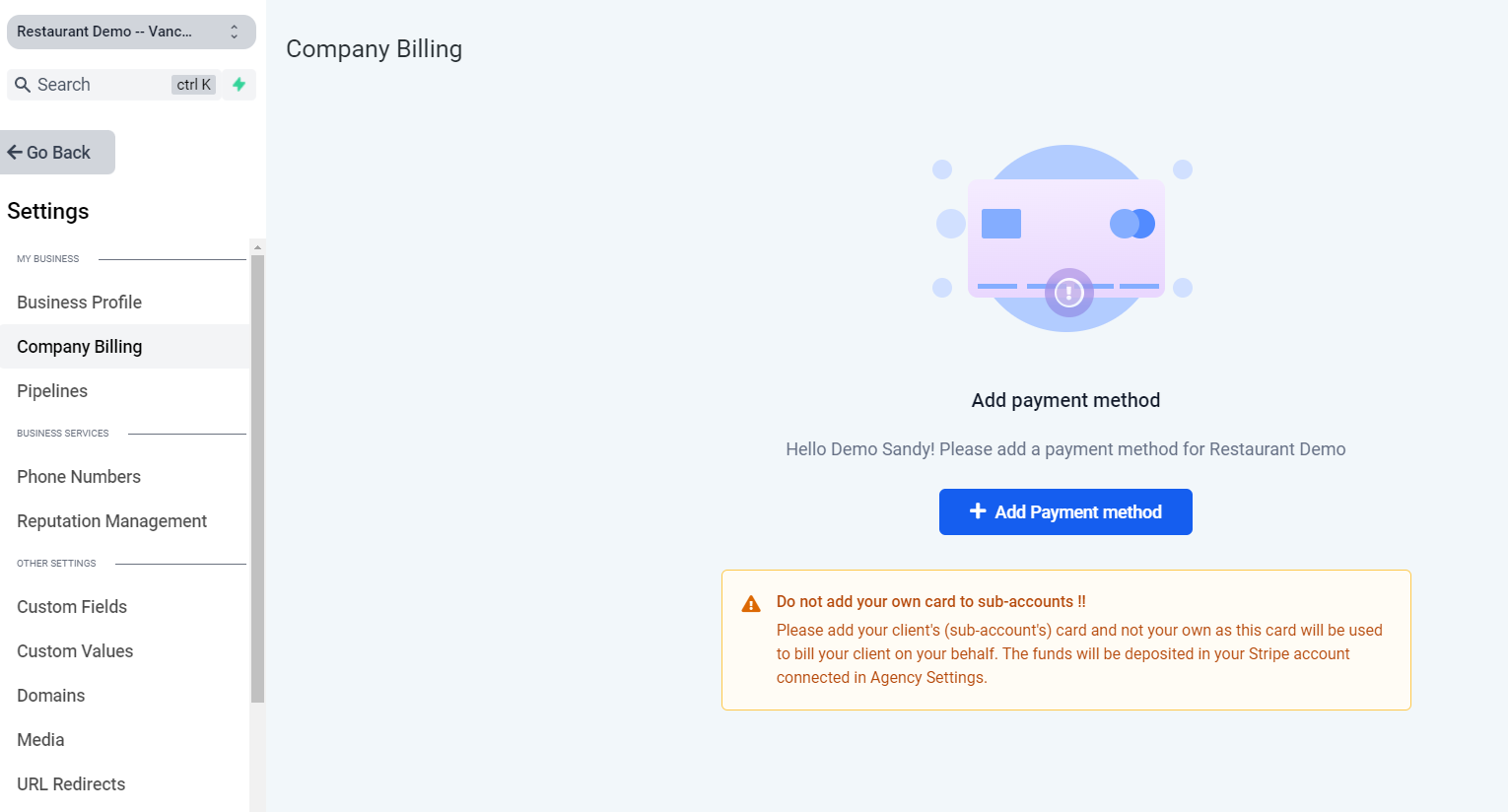Open the Media settings page
Viewport: 1508px width, 812px height.
click(x=40, y=740)
